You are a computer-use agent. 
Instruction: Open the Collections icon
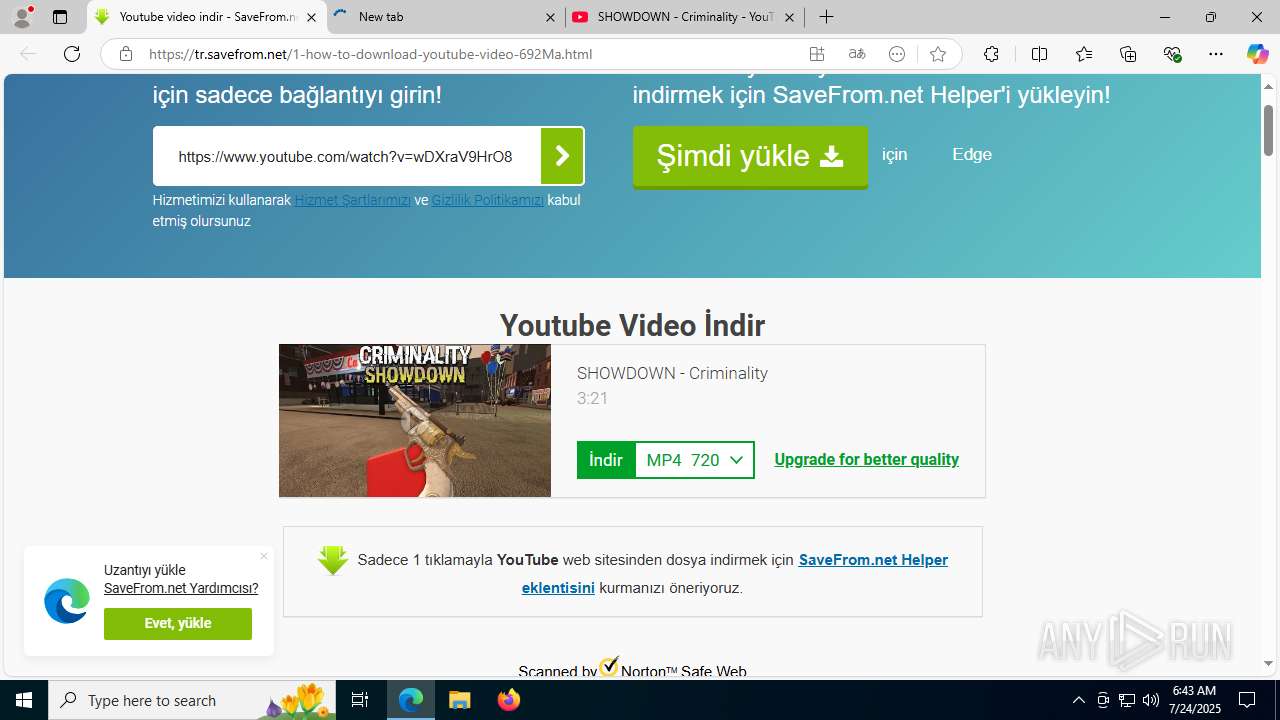click(1128, 54)
